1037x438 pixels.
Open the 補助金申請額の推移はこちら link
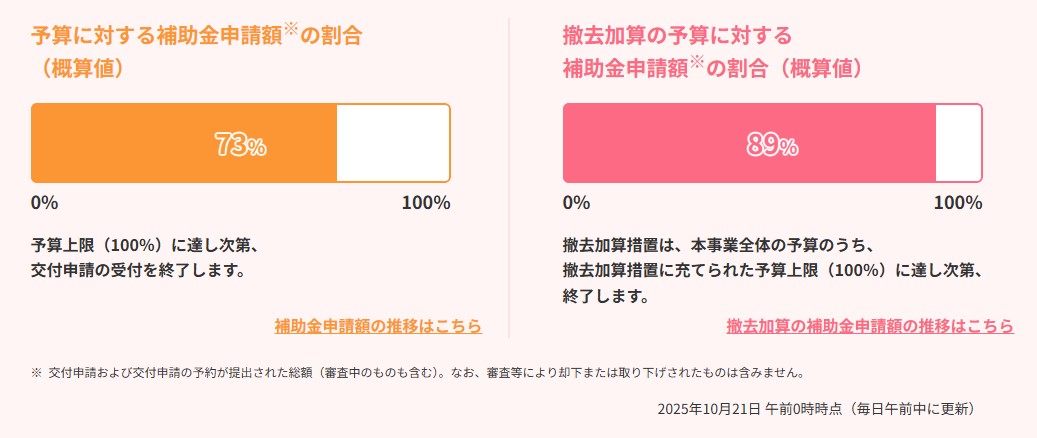pos(378,326)
